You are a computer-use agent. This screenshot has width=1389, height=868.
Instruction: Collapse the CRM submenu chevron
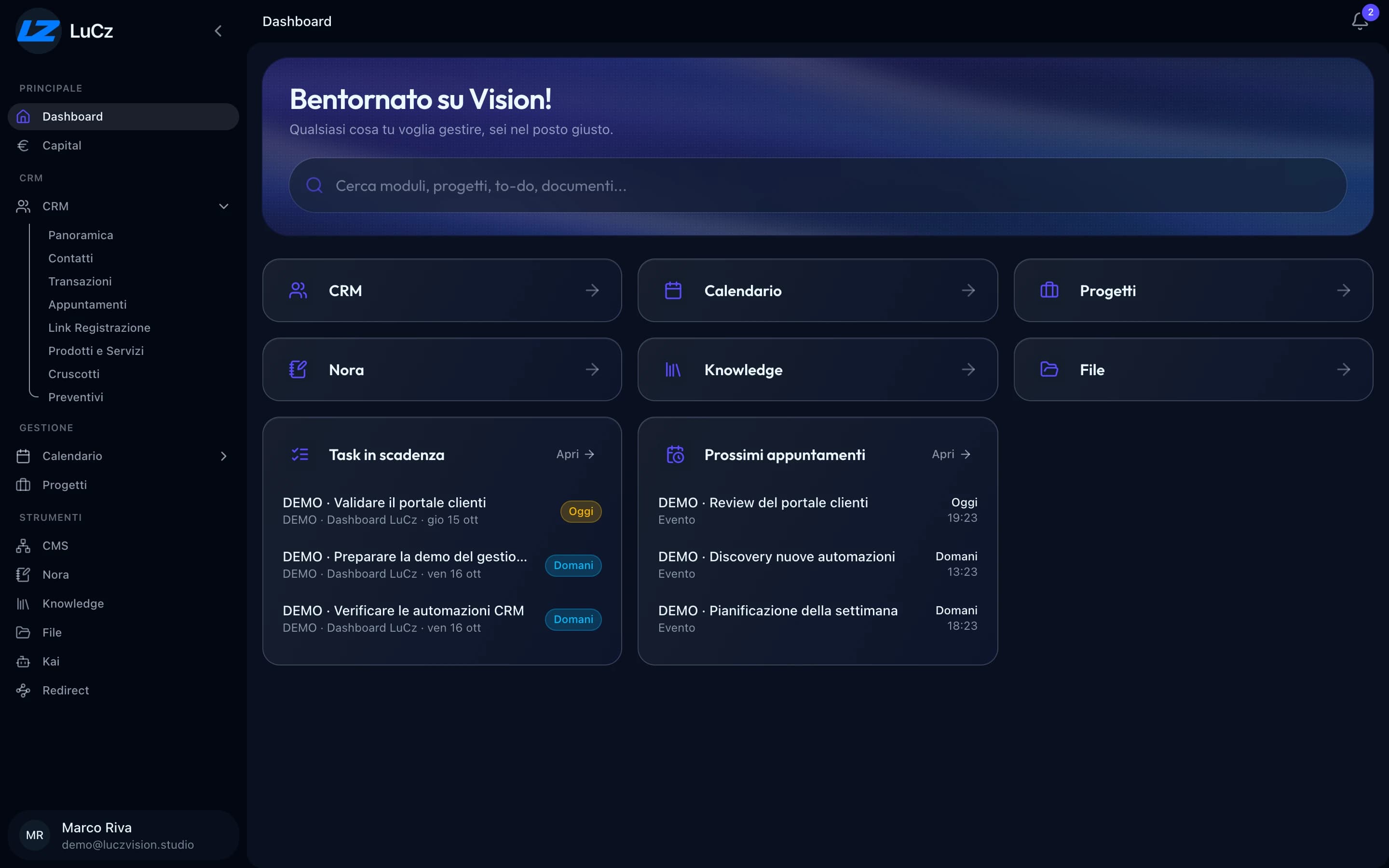224,206
